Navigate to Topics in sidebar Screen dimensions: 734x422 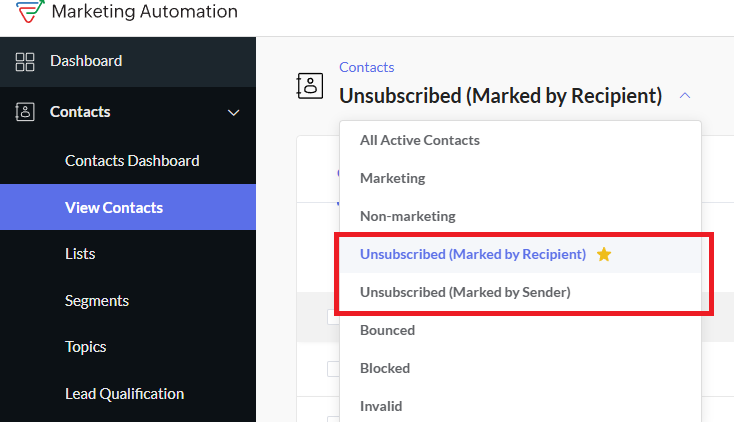(86, 347)
